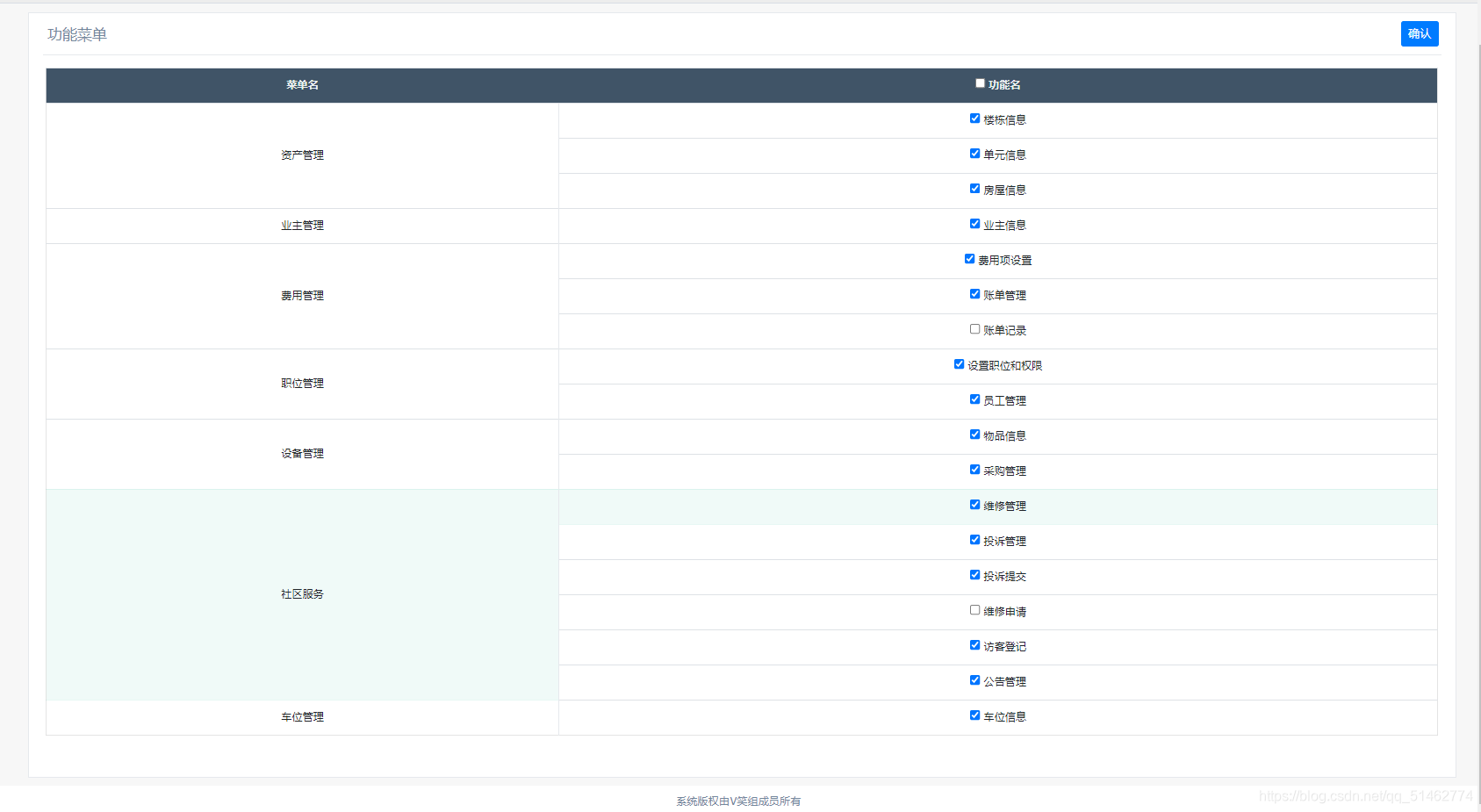Click the 菜单名 column header
This screenshot has height=812, width=1481.
pyautogui.click(x=302, y=85)
